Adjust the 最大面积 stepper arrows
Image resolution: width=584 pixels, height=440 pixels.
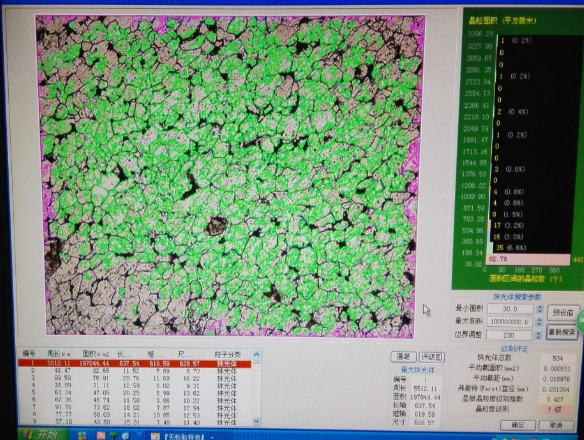(x=539, y=322)
